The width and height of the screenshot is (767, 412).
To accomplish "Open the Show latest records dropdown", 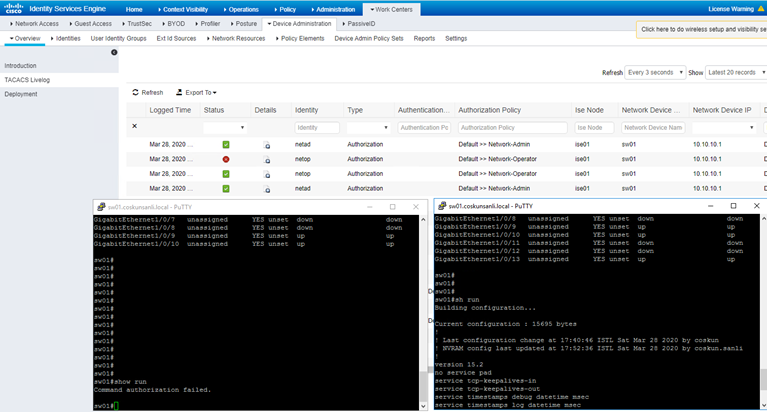I will coord(736,72).
